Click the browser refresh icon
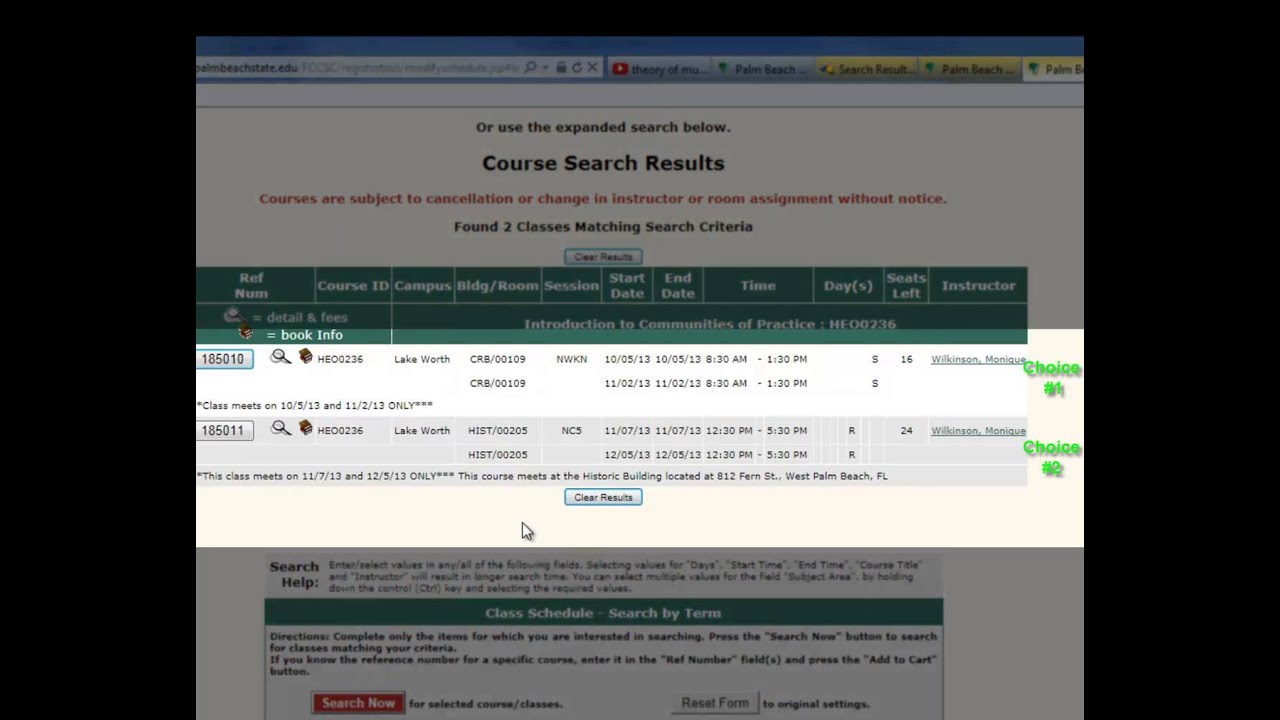Viewport: 1280px width, 720px height. [577, 68]
